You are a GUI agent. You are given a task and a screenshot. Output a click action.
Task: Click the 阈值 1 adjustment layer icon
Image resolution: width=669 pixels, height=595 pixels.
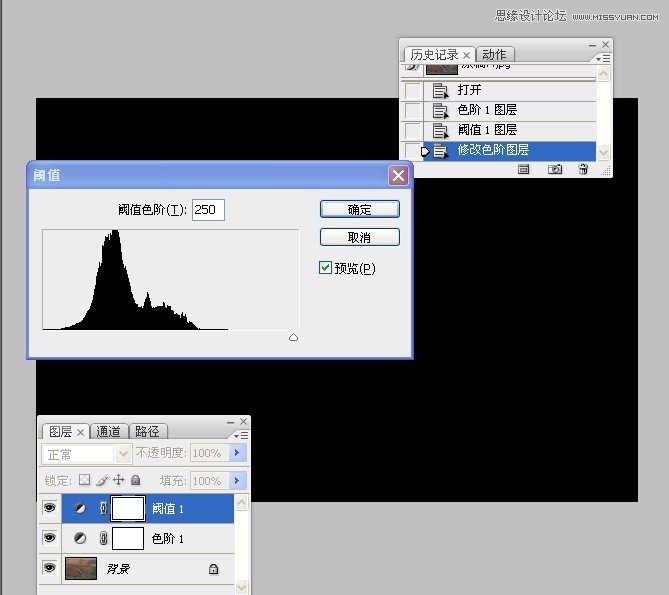coord(80,508)
